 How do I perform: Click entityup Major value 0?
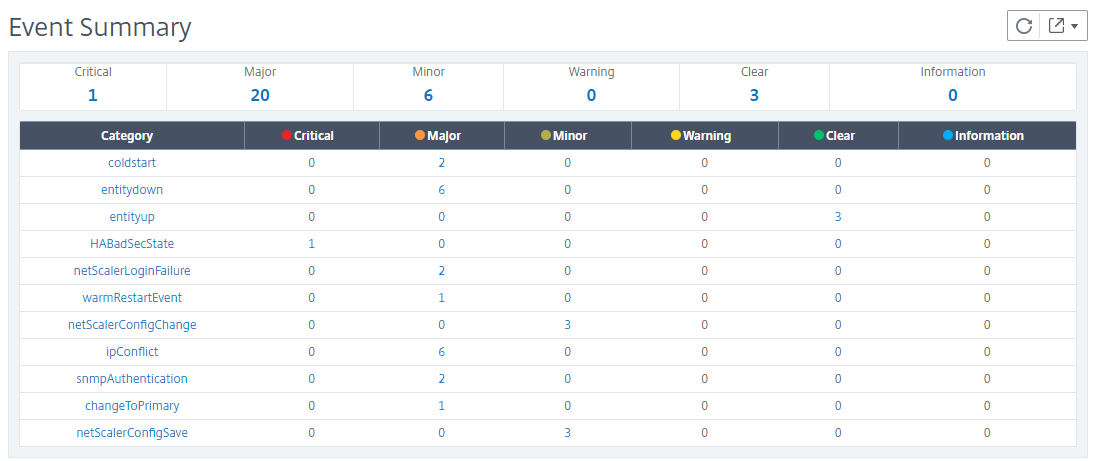click(x=441, y=217)
